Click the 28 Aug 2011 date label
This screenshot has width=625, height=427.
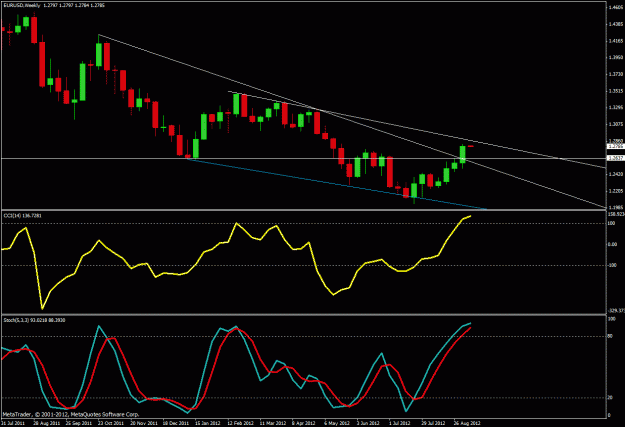tap(46, 423)
